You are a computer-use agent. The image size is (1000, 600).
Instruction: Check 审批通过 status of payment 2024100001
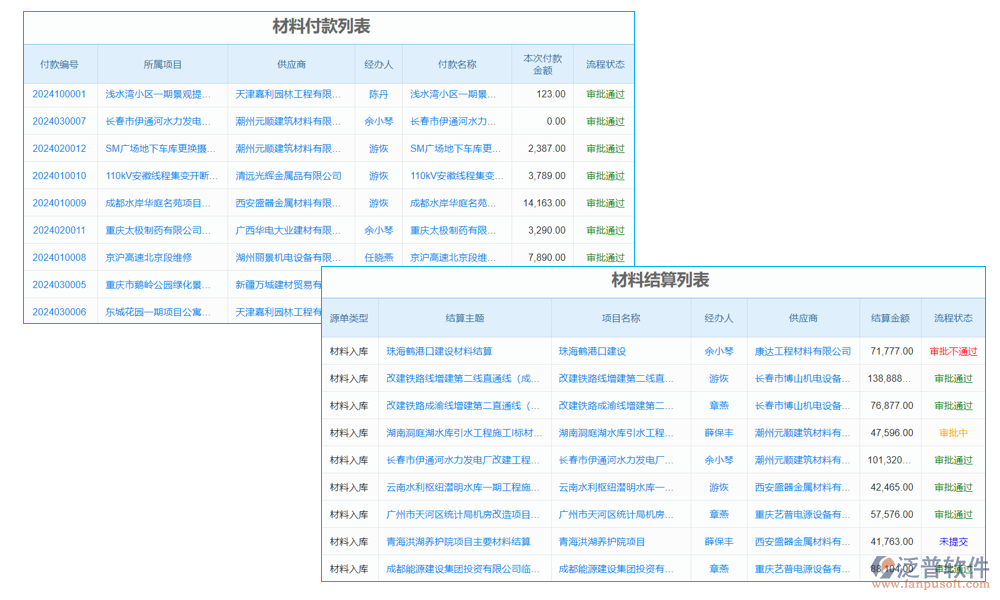(604, 94)
